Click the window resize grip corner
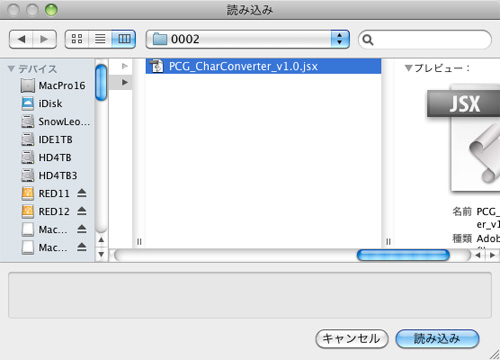500x360 pixels. click(494, 354)
